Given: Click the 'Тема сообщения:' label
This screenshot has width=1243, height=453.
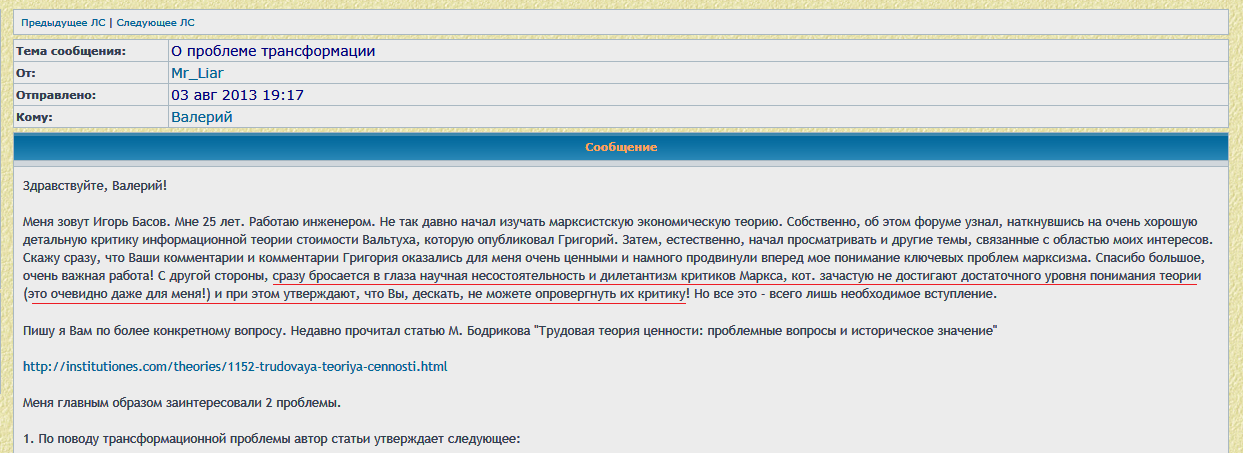Looking at the screenshot, I should [x=71, y=51].
